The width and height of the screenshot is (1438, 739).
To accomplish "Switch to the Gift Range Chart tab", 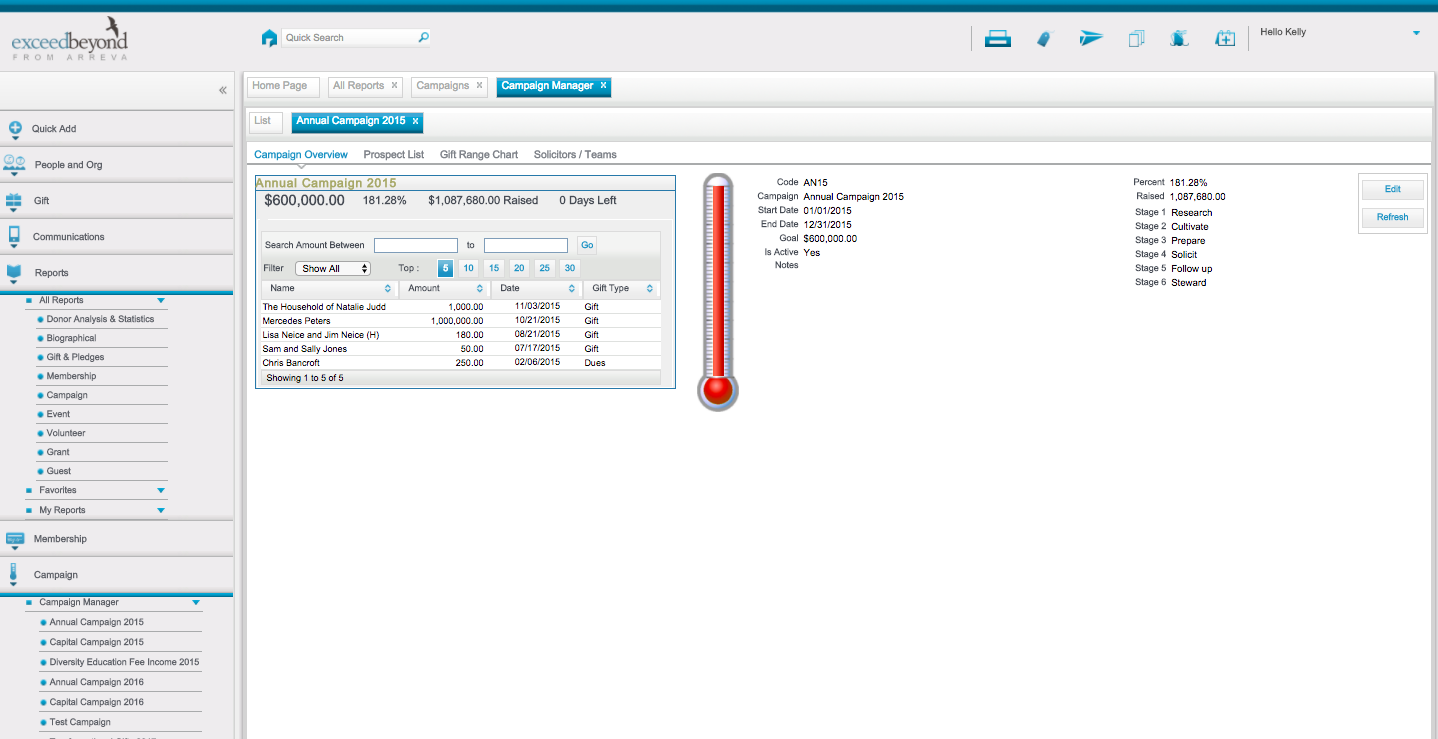I will coord(479,155).
